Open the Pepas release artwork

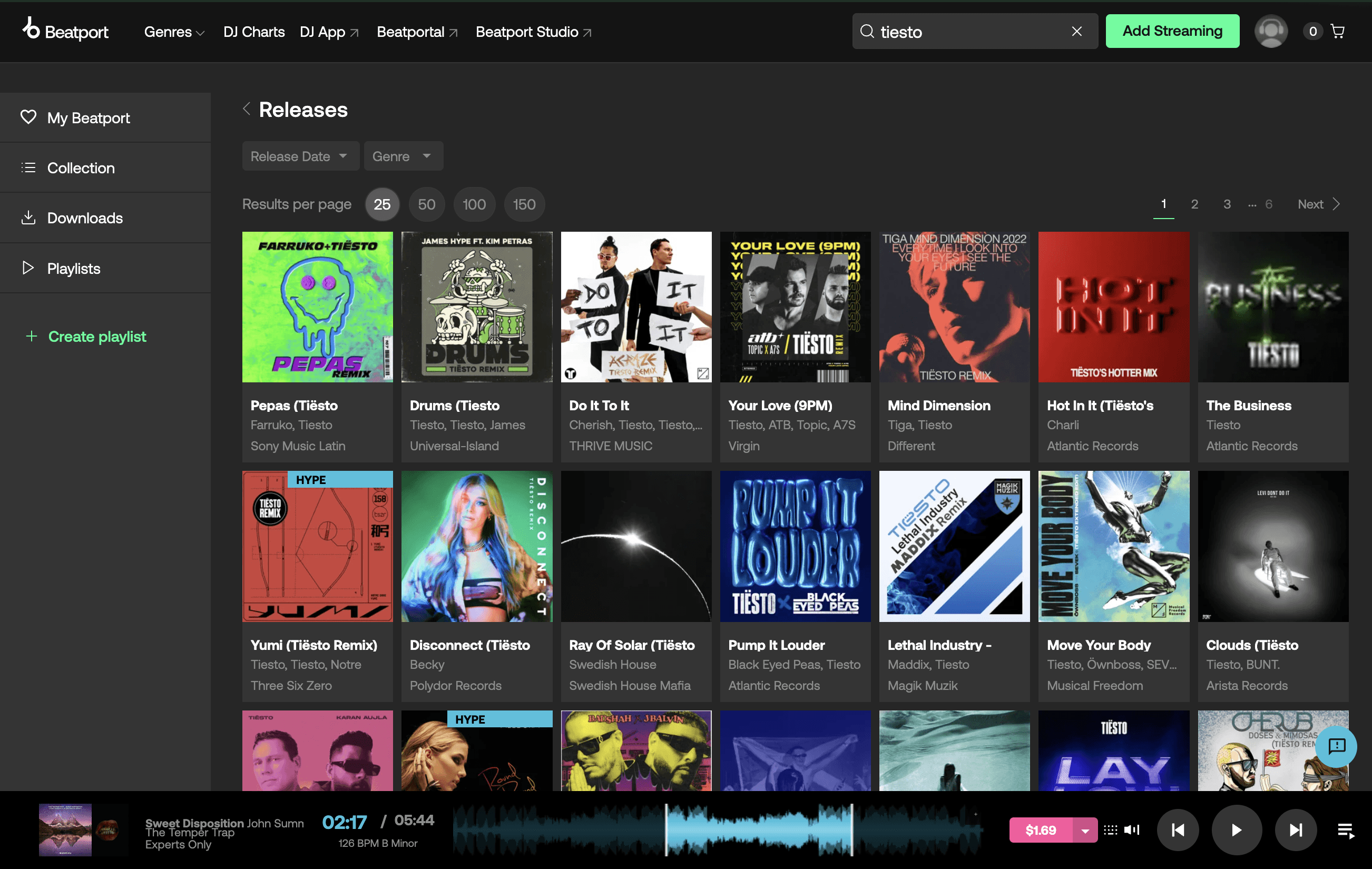click(x=317, y=307)
